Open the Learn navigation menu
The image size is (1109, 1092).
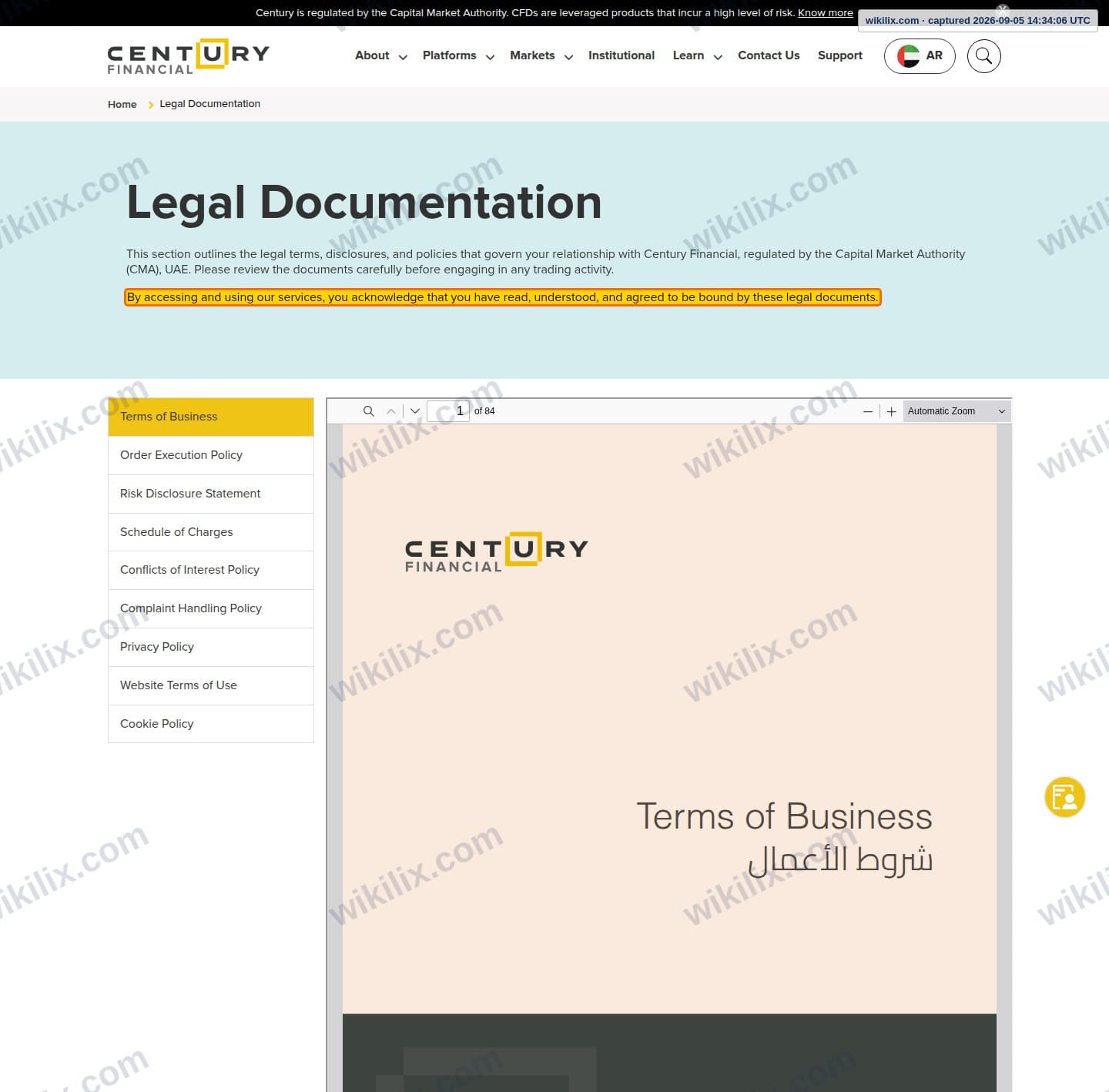pos(689,55)
